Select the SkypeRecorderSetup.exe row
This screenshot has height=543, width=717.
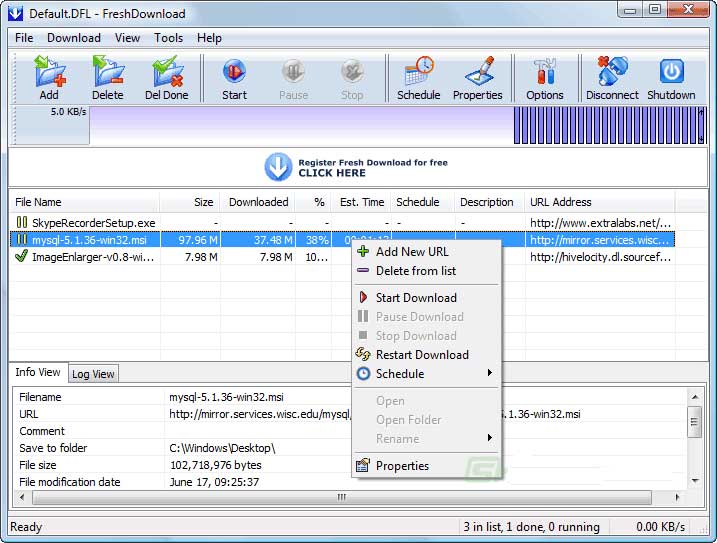(342, 223)
